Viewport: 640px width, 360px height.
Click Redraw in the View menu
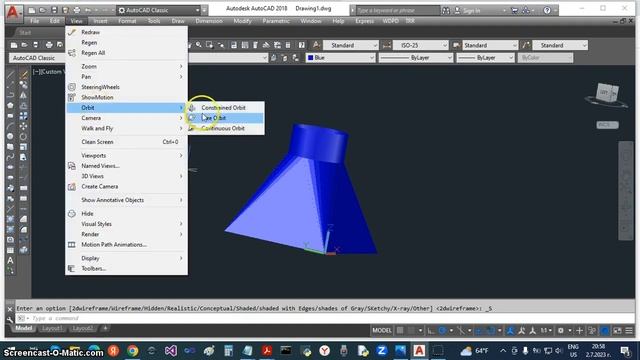127,32
